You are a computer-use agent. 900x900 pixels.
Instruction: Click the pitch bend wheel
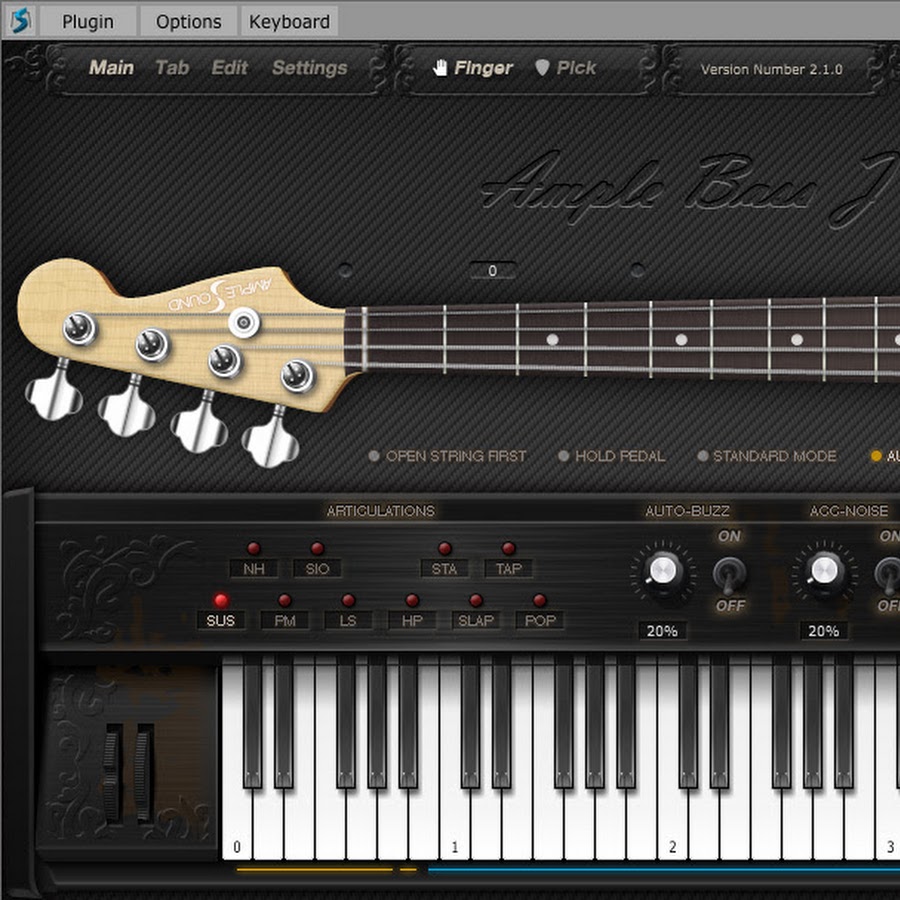pyautogui.click(x=113, y=772)
